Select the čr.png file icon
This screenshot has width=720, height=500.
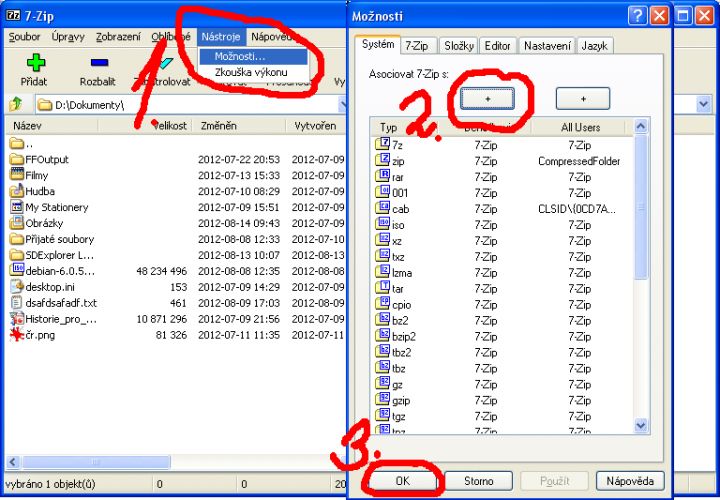coord(17,335)
